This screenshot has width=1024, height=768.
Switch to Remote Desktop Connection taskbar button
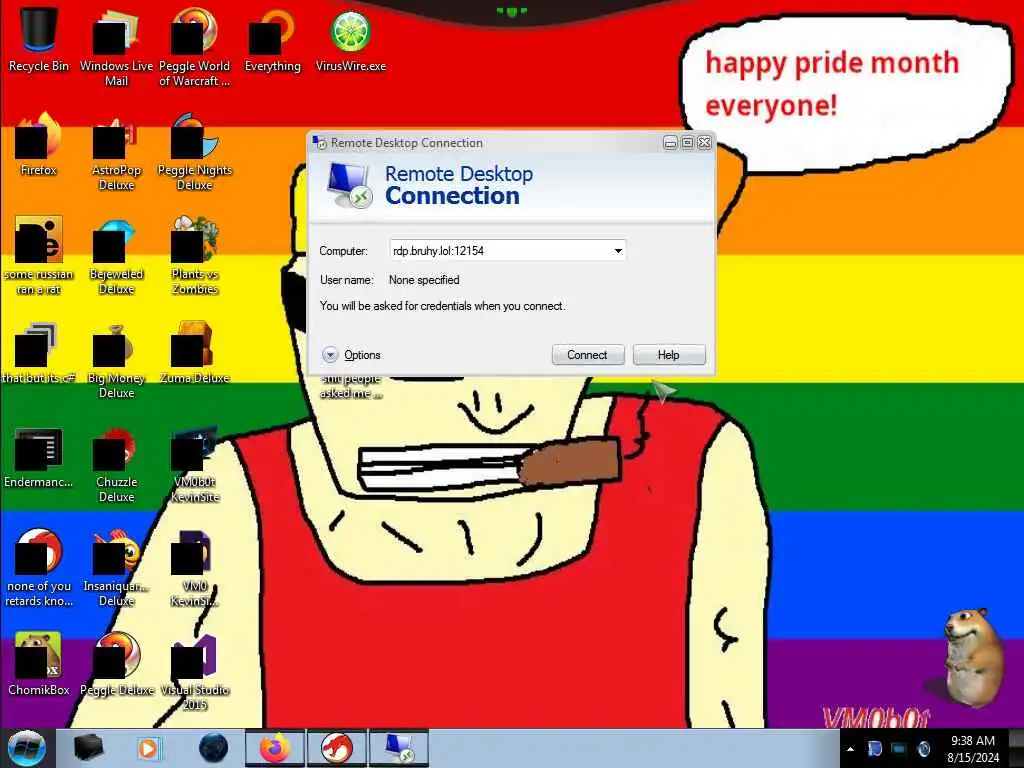tap(400, 748)
